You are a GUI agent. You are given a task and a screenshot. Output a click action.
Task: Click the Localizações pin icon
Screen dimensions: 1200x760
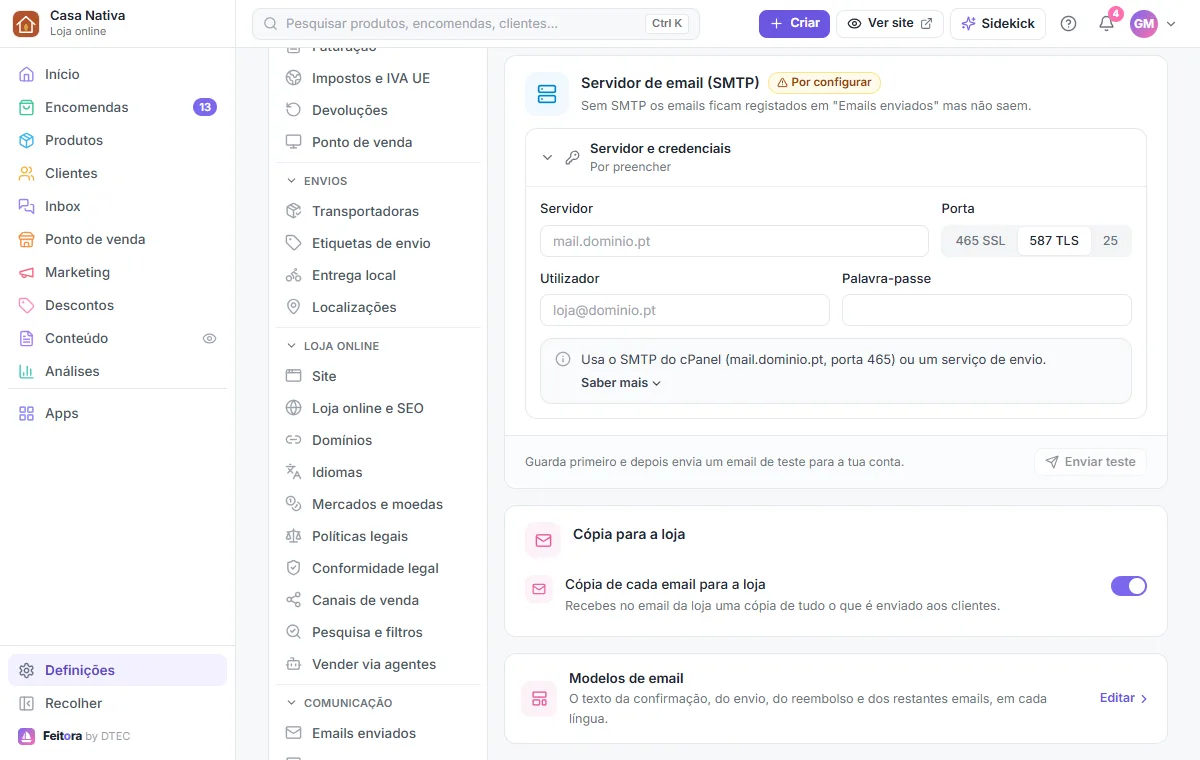293,307
